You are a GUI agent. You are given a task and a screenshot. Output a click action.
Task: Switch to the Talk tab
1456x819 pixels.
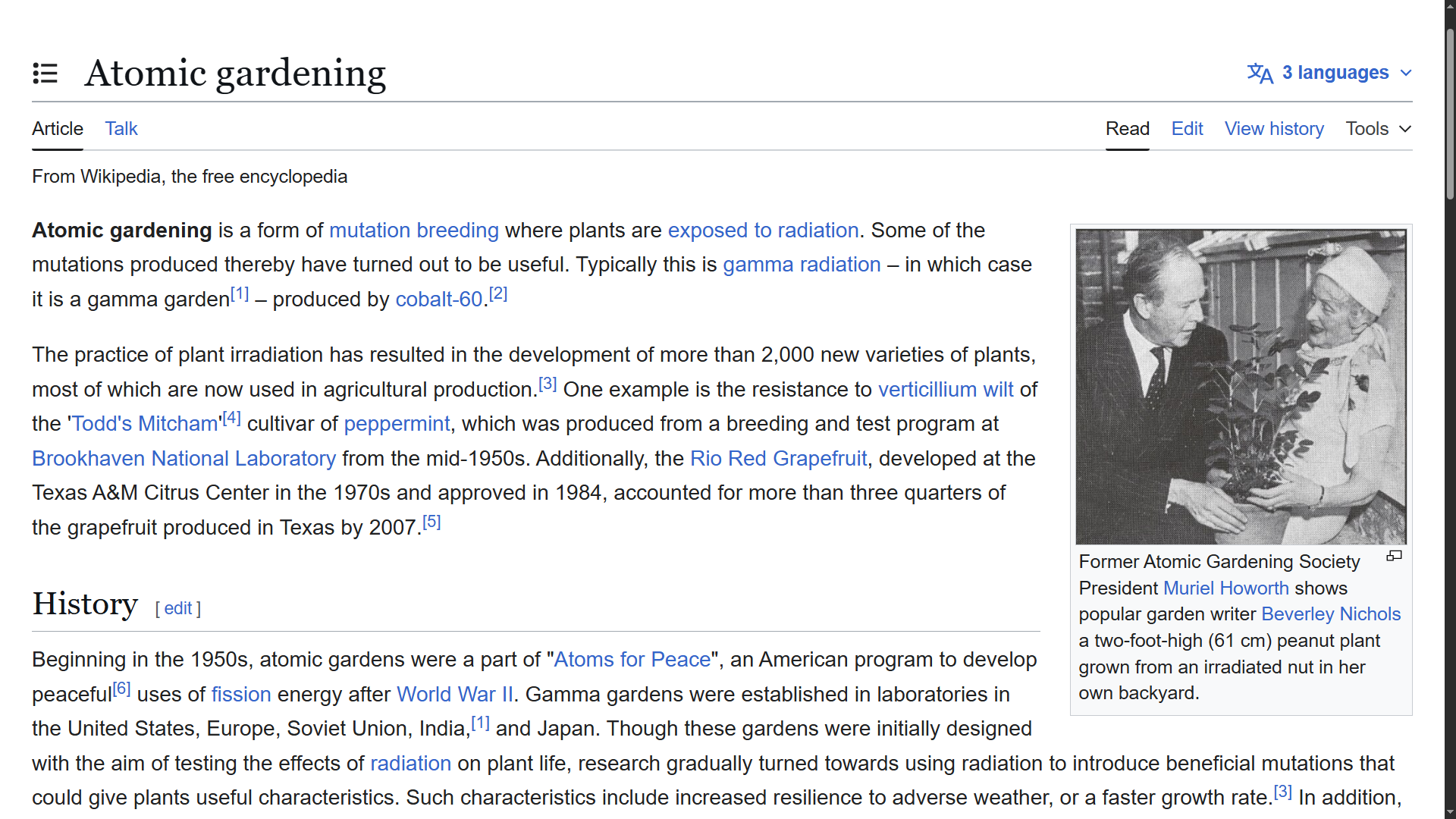tap(121, 129)
